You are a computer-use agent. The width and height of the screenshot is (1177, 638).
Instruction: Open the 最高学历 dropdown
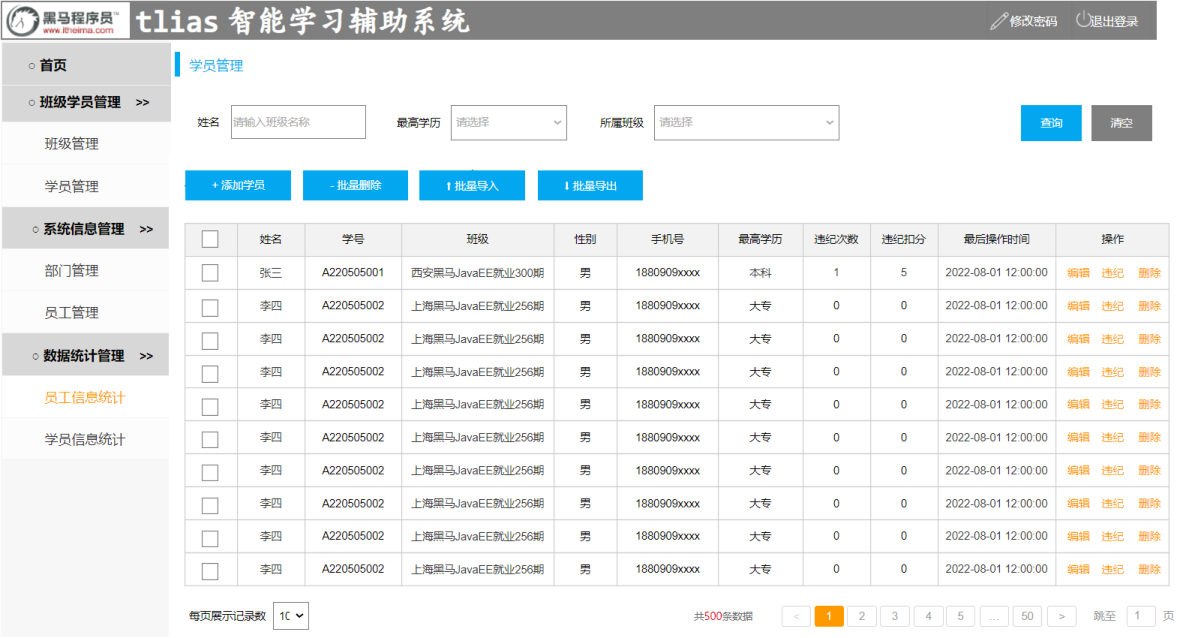coord(508,122)
